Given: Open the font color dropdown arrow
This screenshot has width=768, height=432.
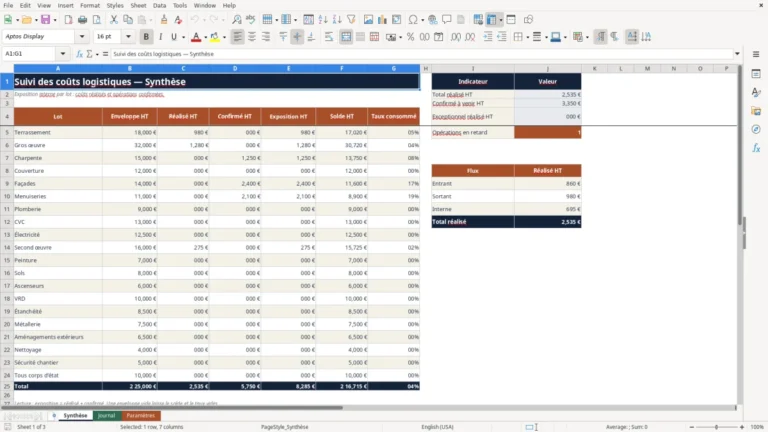Looking at the screenshot, I should 206,37.
